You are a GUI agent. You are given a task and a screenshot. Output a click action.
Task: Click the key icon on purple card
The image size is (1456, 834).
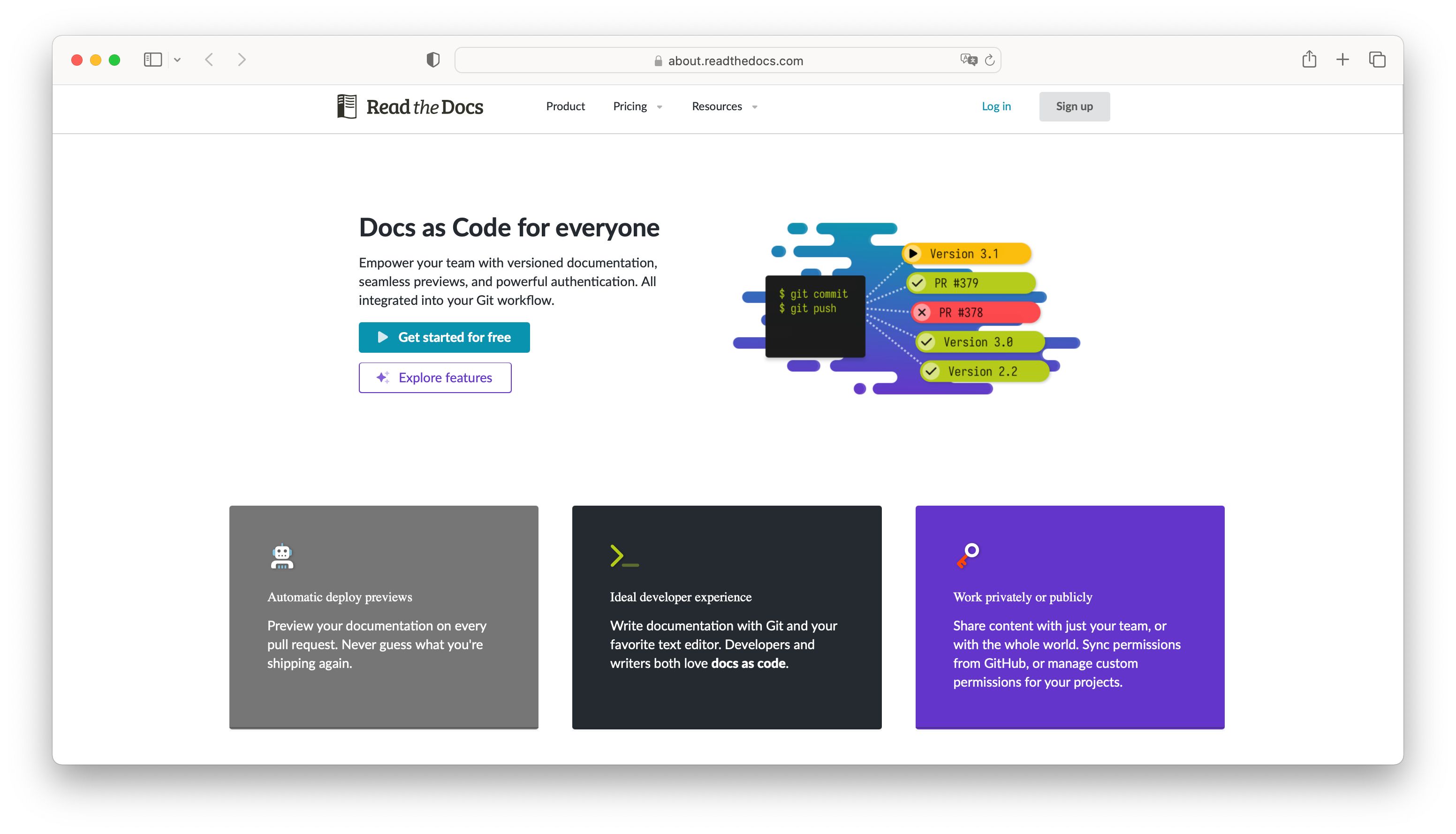(x=968, y=554)
